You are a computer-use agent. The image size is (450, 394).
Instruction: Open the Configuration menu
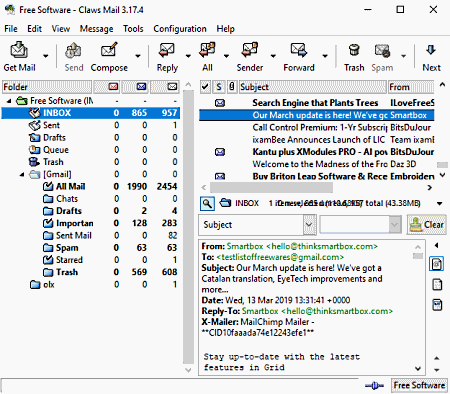click(180, 29)
